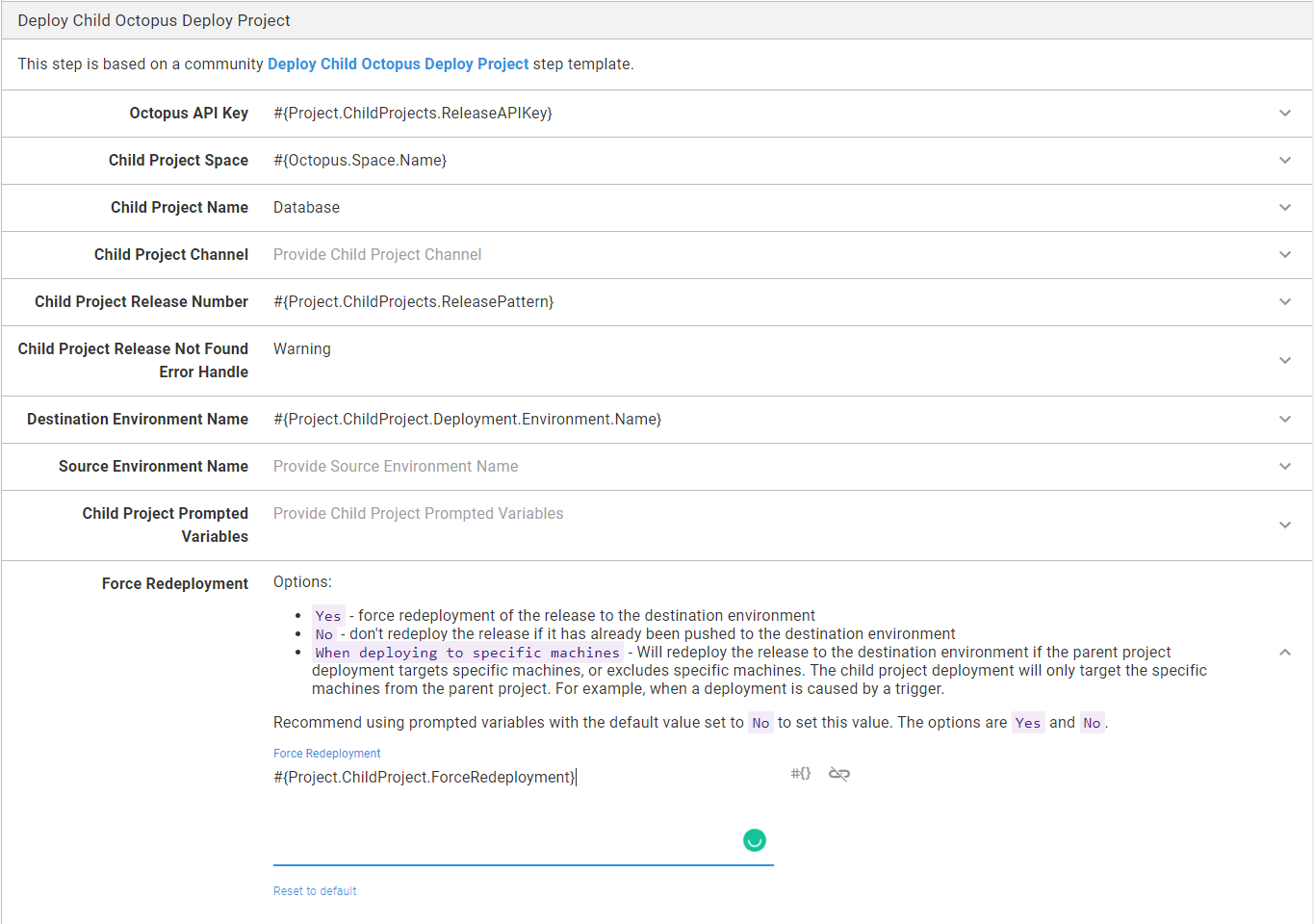Expand the Child Project Space field
The width and height of the screenshot is (1314, 924).
click(1285, 161)
